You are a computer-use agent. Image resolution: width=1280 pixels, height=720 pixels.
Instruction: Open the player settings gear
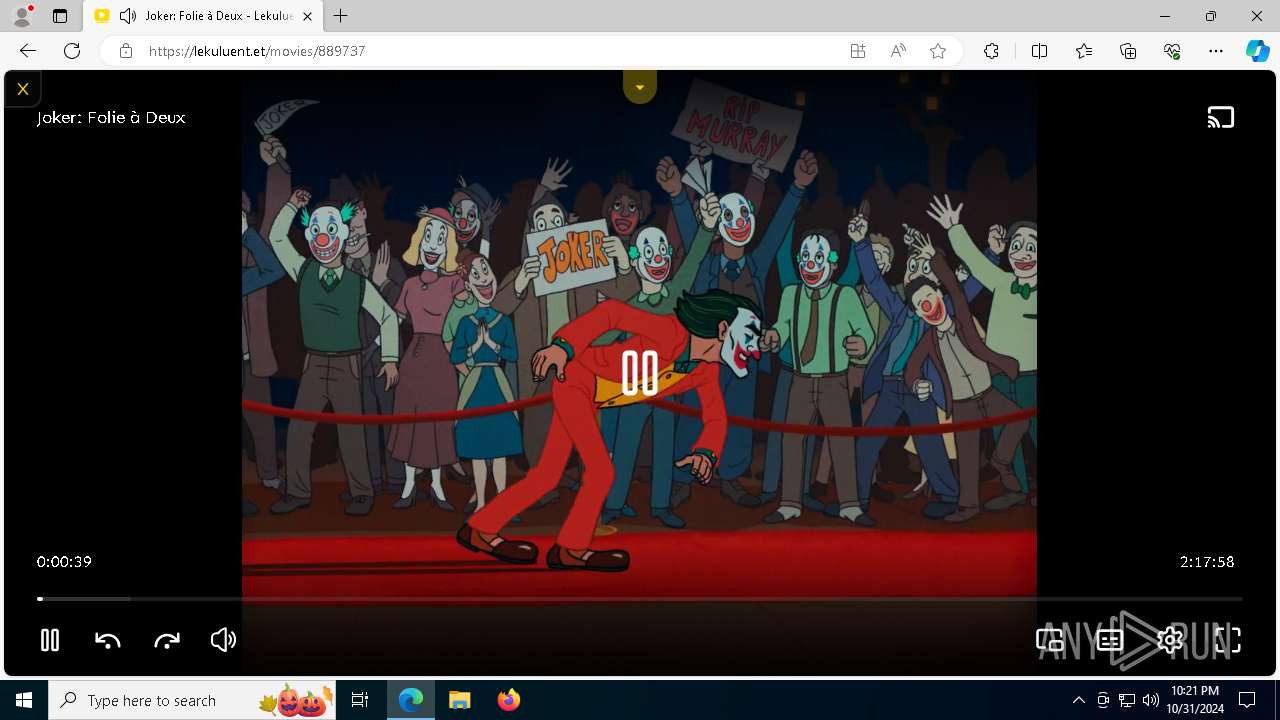pyautogui.click(x=1169, y=640)
